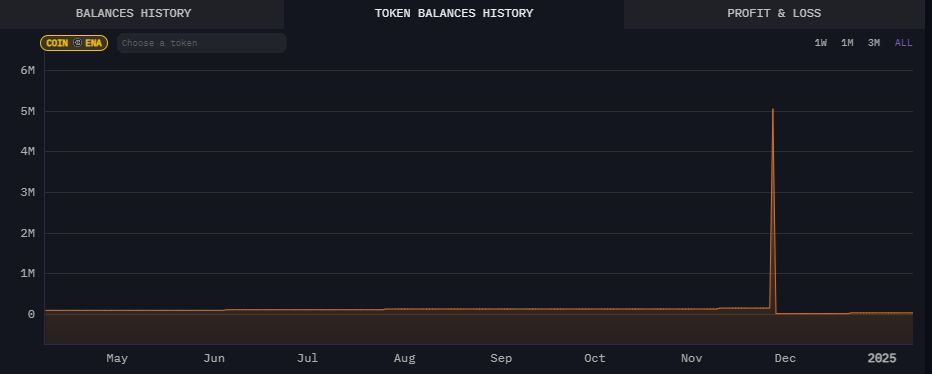Image resolution: width=932 pixels, height=374 pixels.
Task: Click the 2025 year axis label
Action: 881,359
